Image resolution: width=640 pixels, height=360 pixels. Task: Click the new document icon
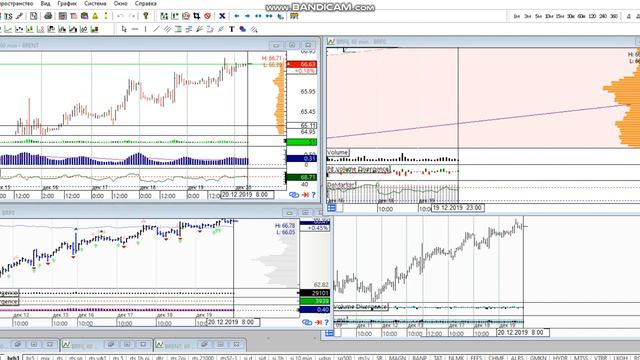tap(33, 16)
